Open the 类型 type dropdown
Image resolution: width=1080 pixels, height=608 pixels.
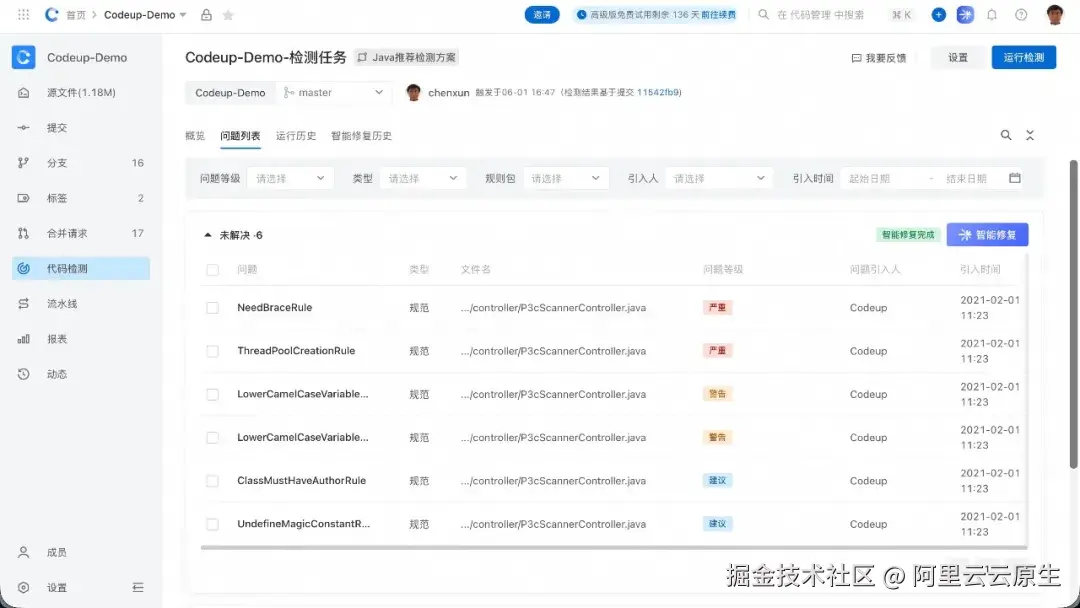(422, 178)
